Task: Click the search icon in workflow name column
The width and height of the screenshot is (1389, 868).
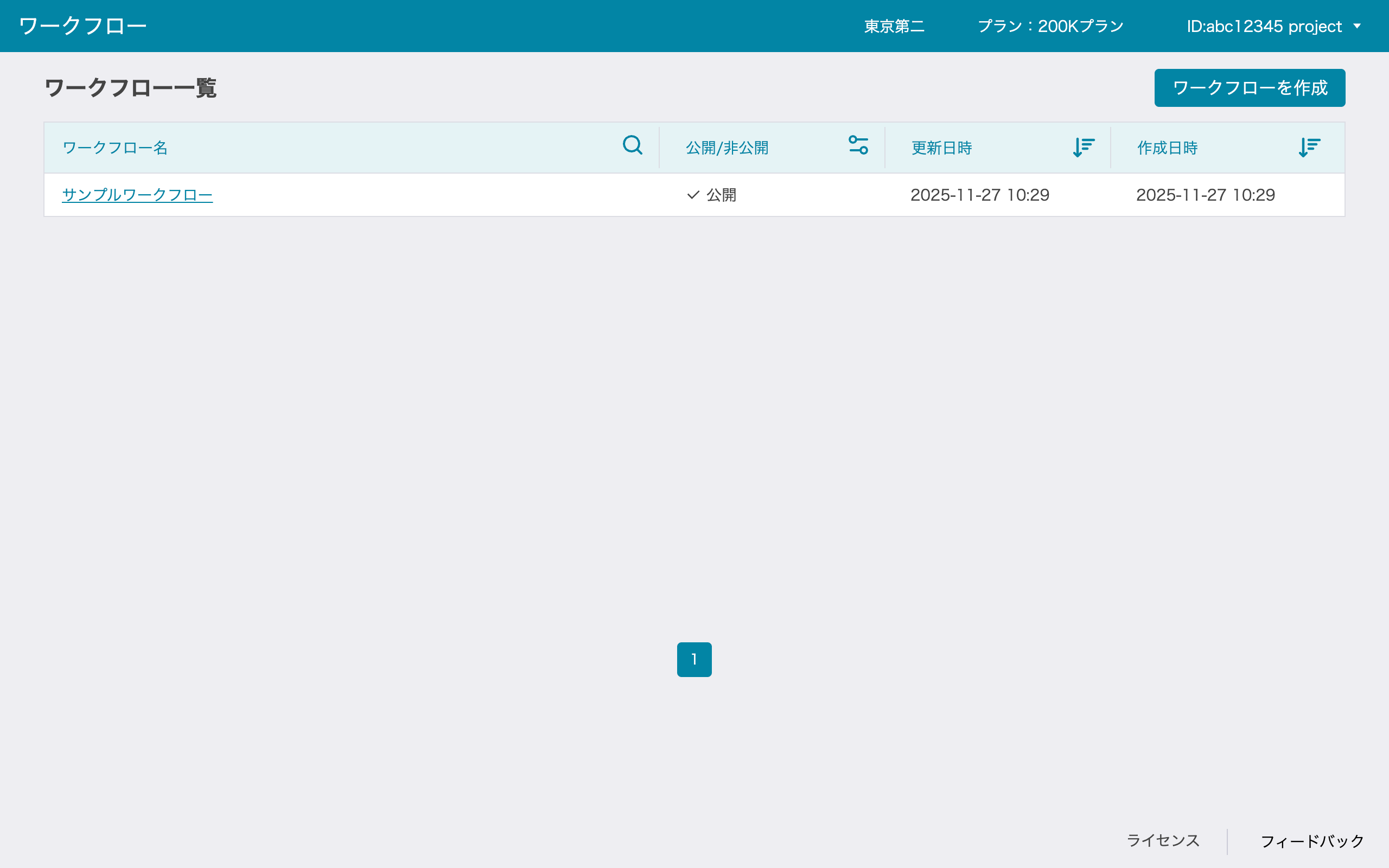Action: coord(632,145)
